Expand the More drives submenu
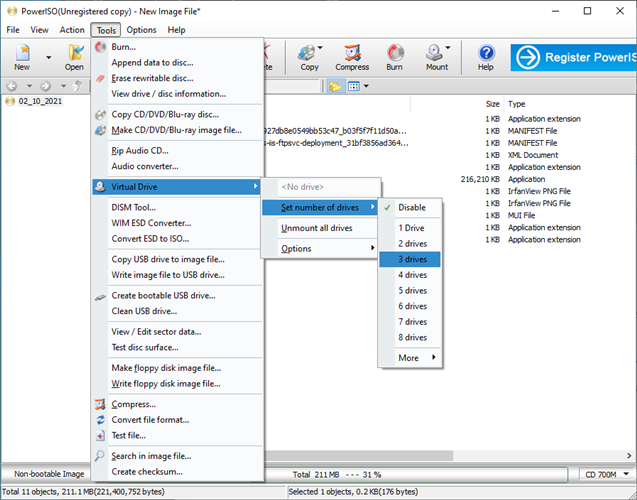The width and height of the screenshot is (637, 500). 413,357
